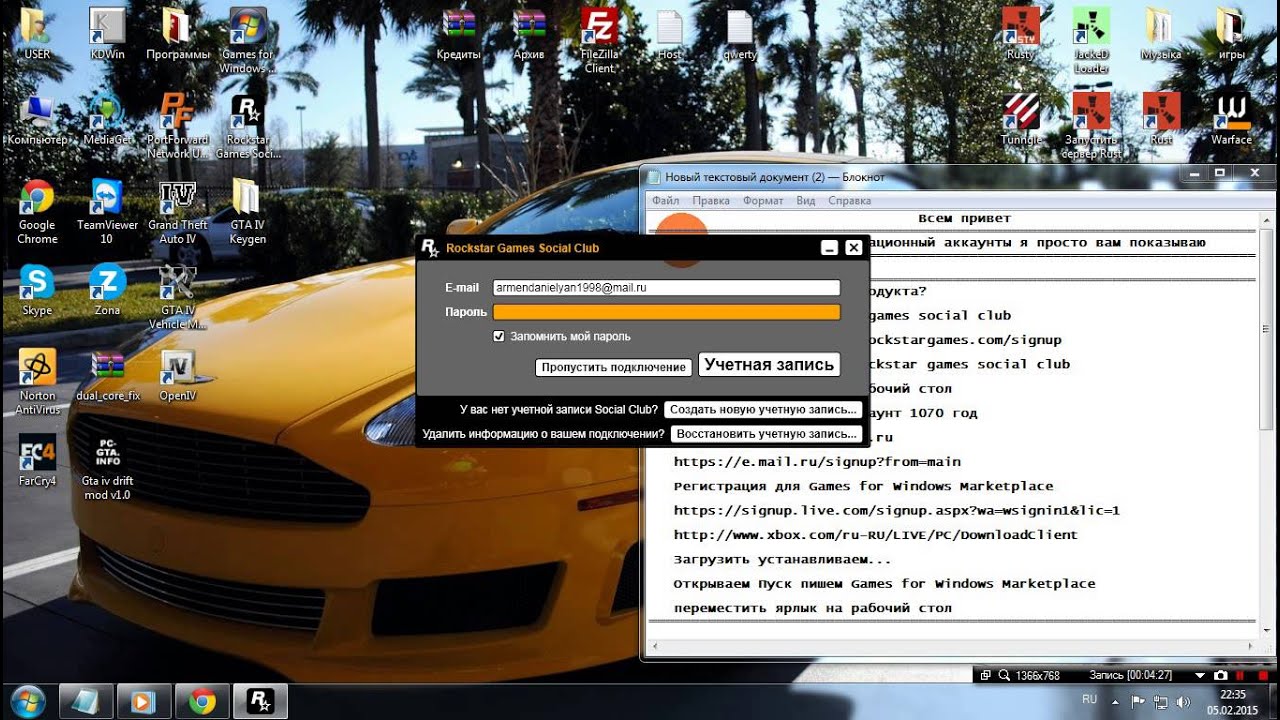Open the GTA IV Keygen folder
The image size is (1280, 720).
(x=248, y=210)
